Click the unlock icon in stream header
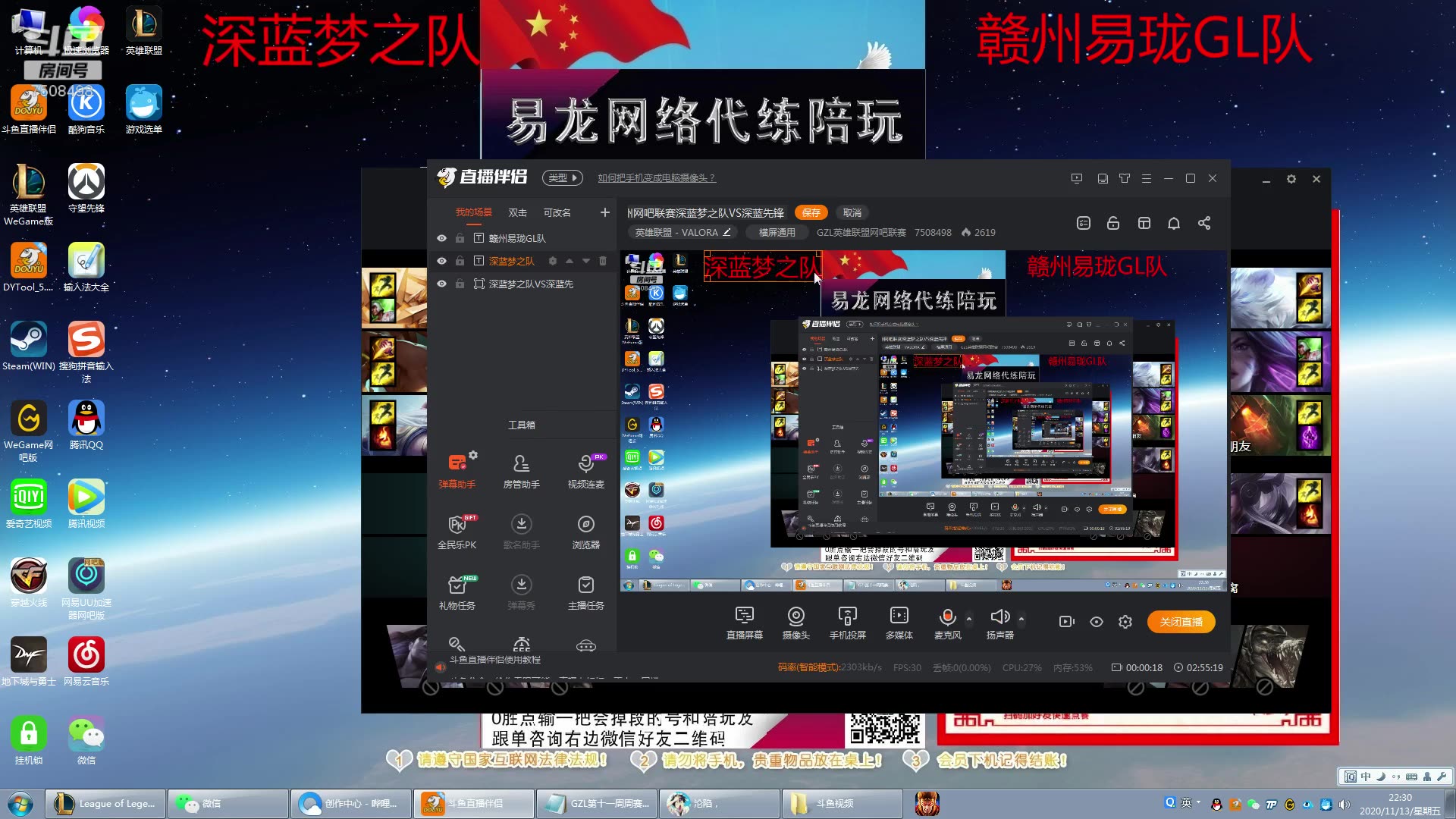 click(1112, 223)
